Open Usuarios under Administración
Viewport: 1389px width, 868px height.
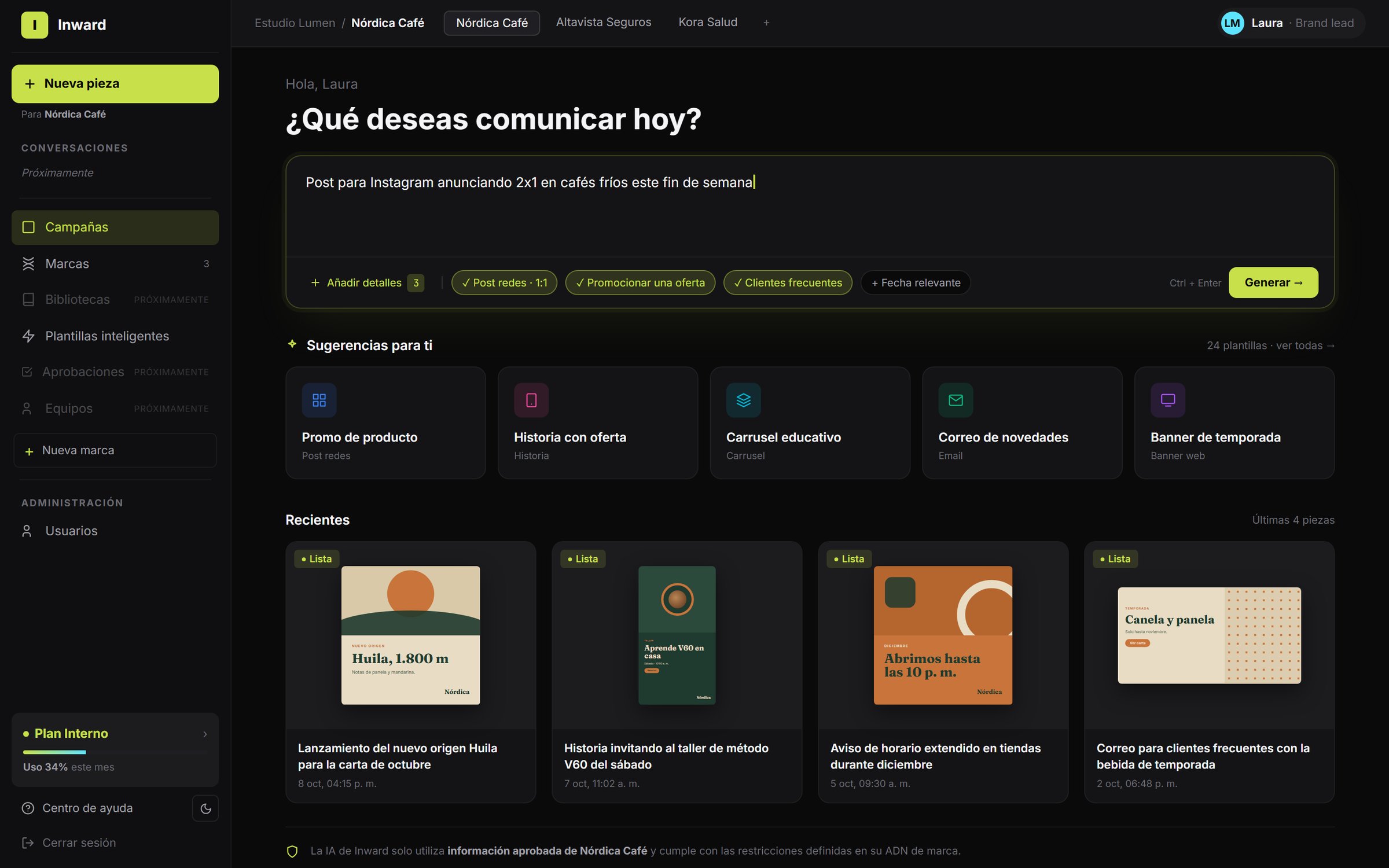click(115, 531)
